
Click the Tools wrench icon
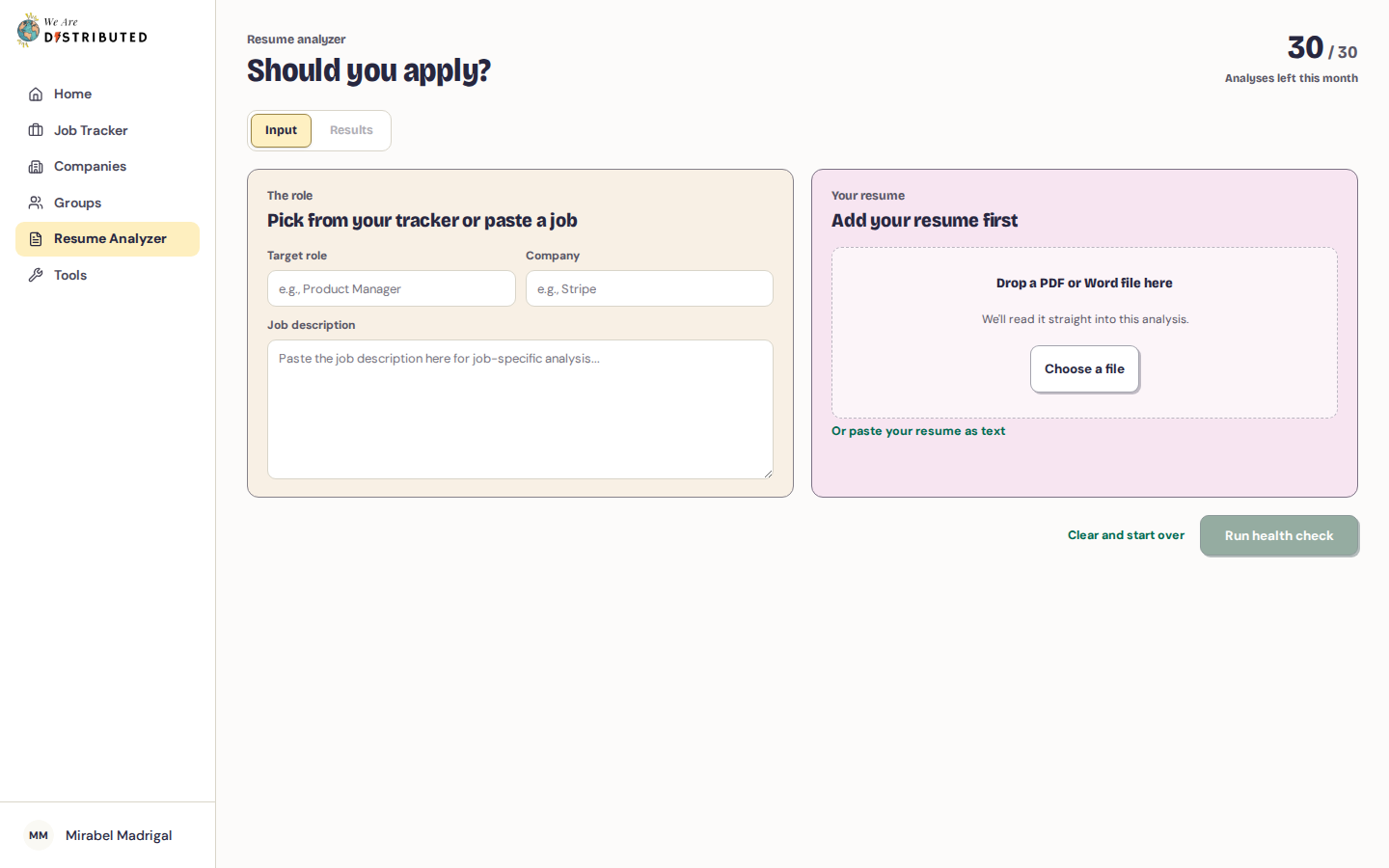click(x=36, y=275)
